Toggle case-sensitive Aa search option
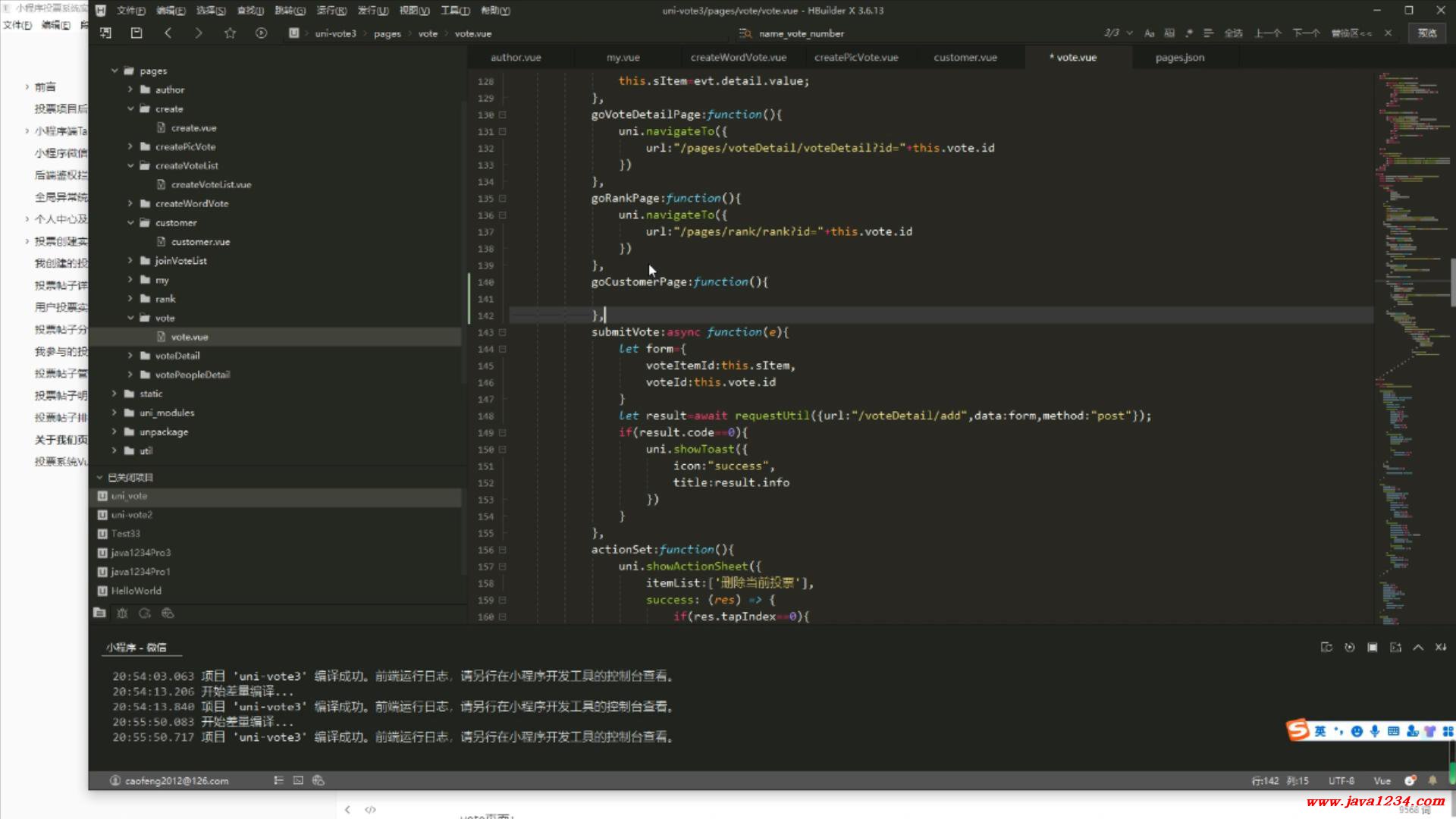Viewport: 1456px width, 819px height. [x=1149, y=33]
